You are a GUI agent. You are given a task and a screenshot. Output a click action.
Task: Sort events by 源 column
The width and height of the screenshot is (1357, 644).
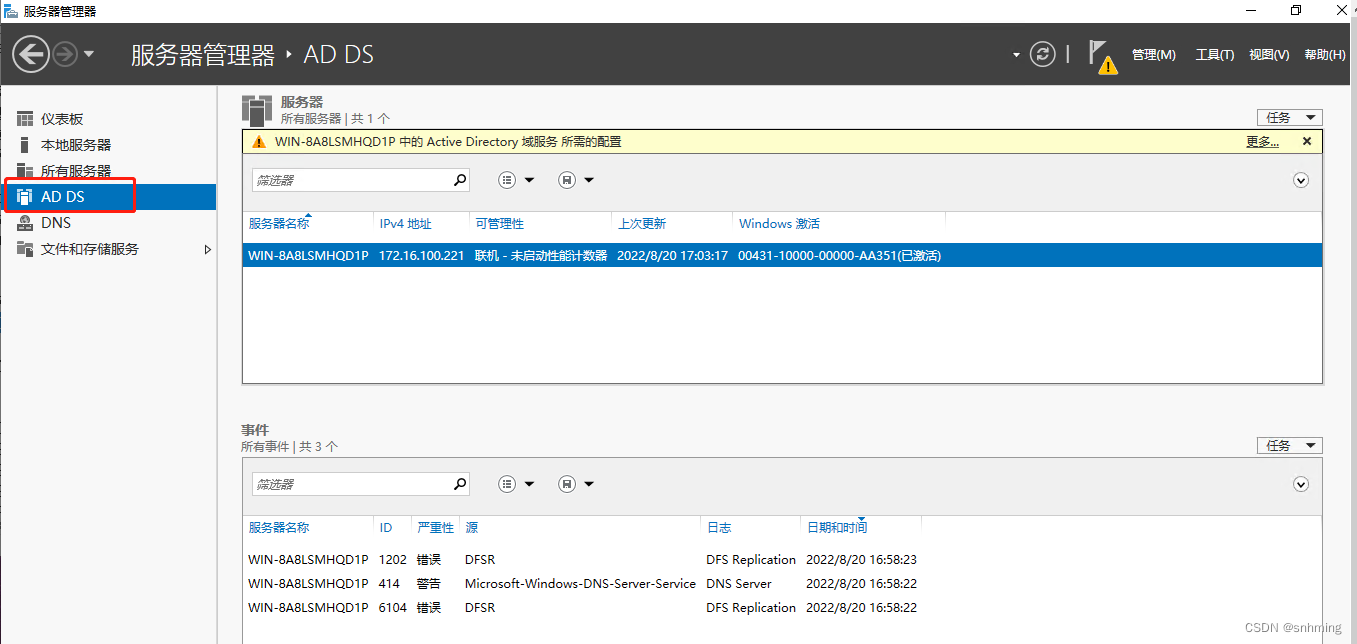pos(471,527)
